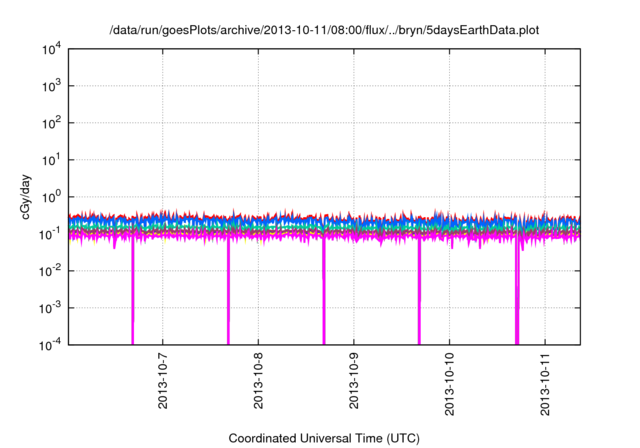The image size is (640, 448).
Task: Click the 10^-1 y-axis tick label
Action: 50,234
